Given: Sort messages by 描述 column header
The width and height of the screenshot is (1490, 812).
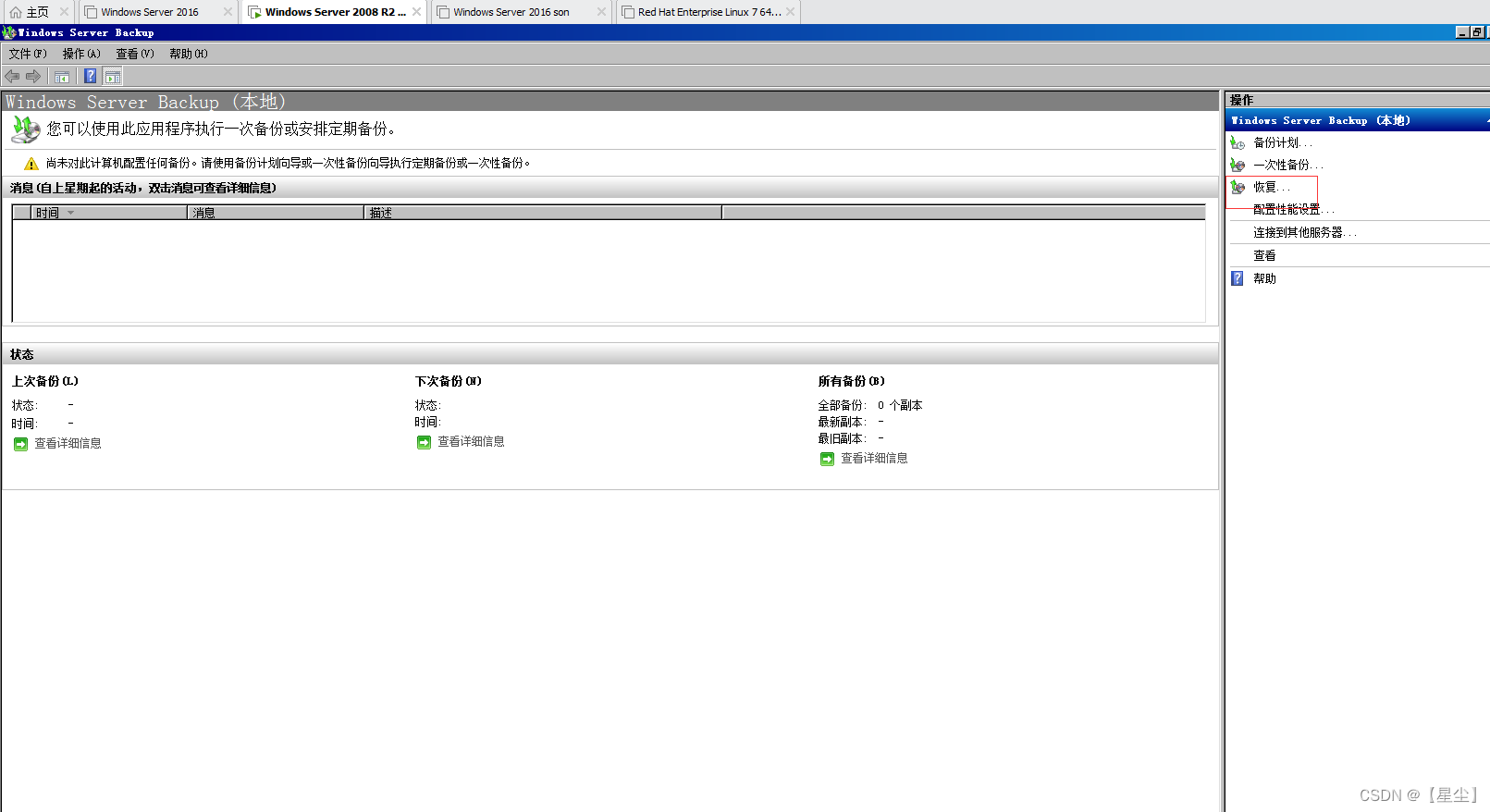Looking at the screenshot, I should 543,213.
